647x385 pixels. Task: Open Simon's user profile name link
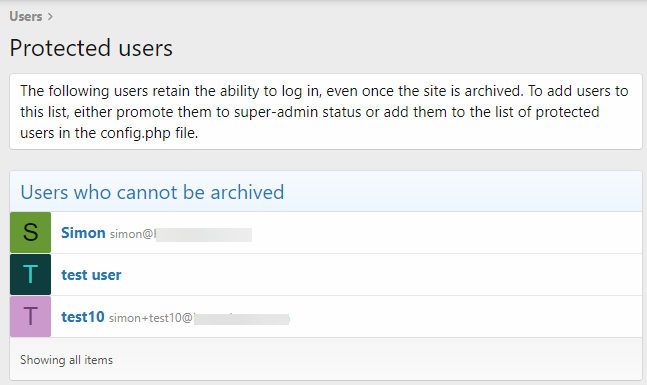tap(83, 233)
